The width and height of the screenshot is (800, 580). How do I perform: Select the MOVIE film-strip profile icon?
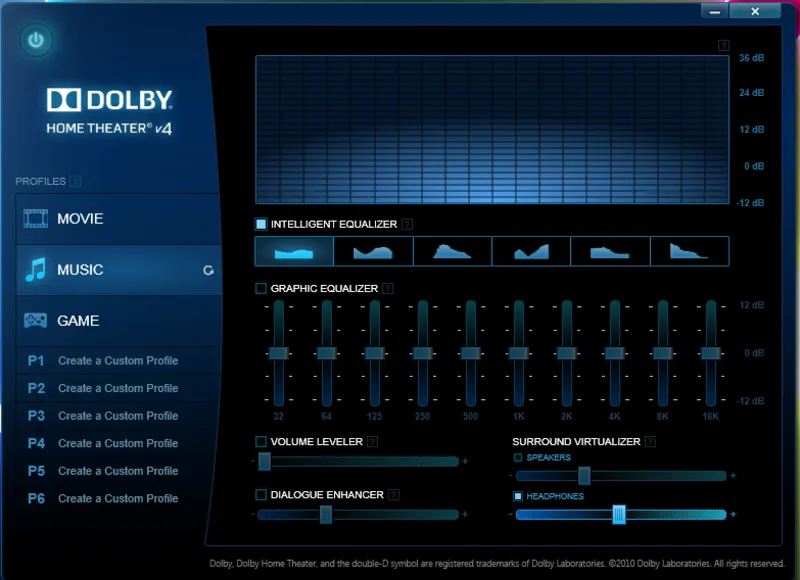coord(36,218)
